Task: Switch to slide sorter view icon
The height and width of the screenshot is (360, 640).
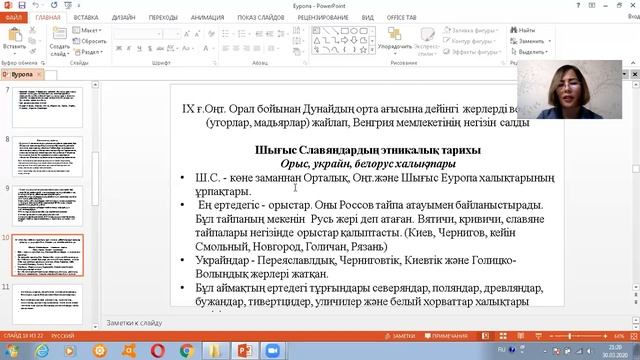Action: [x=503, y=336]
